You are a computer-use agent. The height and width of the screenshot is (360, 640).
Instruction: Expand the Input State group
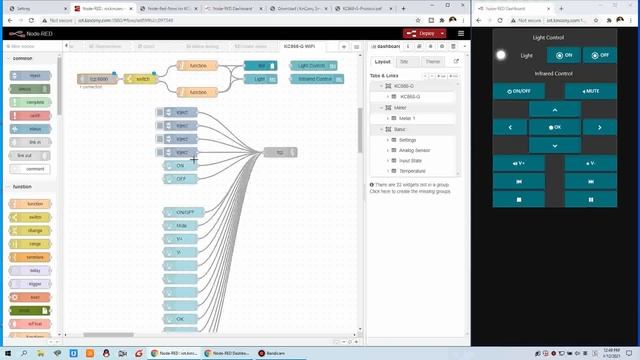pos(387,161)
